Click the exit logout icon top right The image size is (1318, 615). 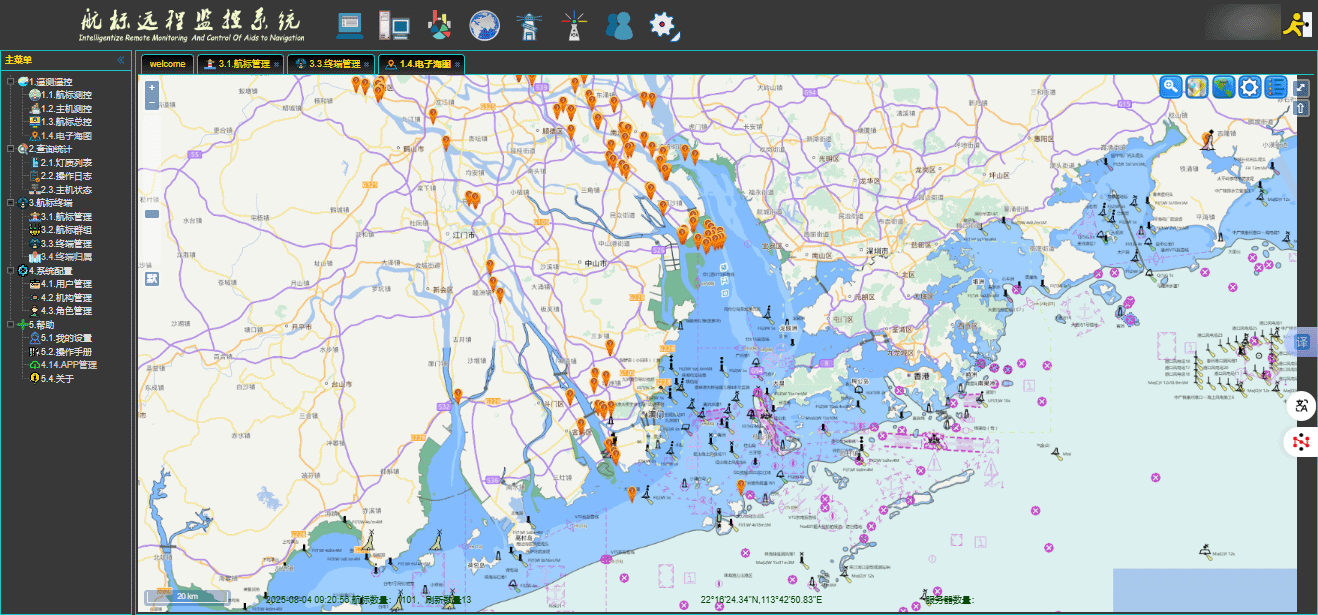1297,26
